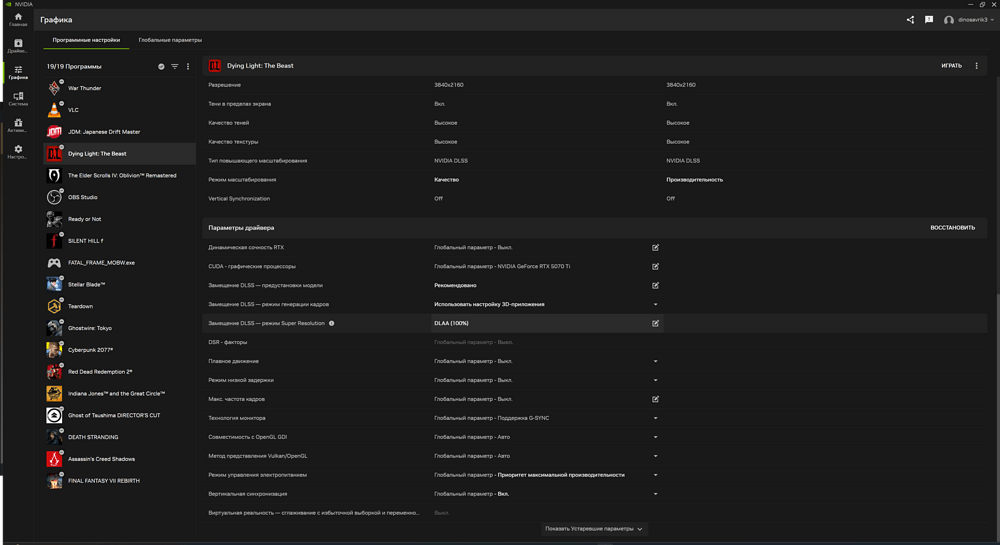Click the filter icon above programs list
This screenshot has height=545, width=1000.
pos(175,67)
